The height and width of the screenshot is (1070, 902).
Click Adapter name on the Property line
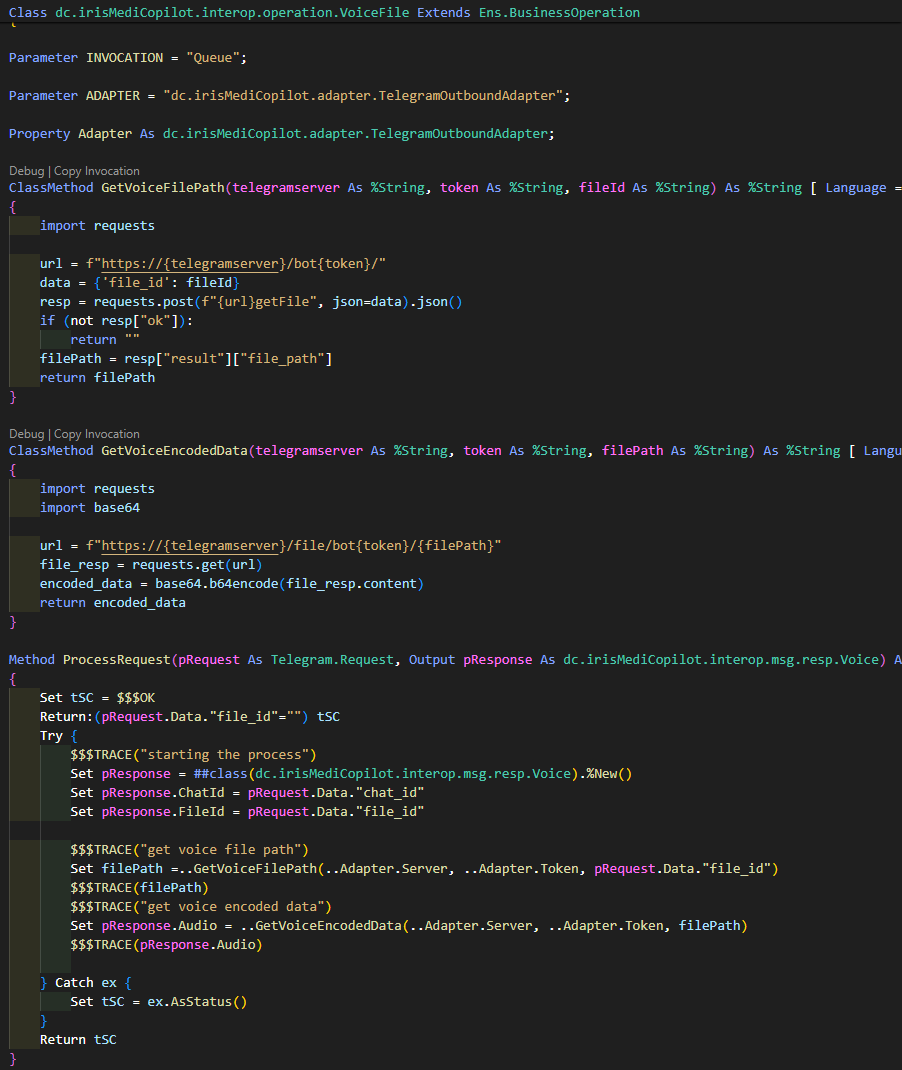105,134
